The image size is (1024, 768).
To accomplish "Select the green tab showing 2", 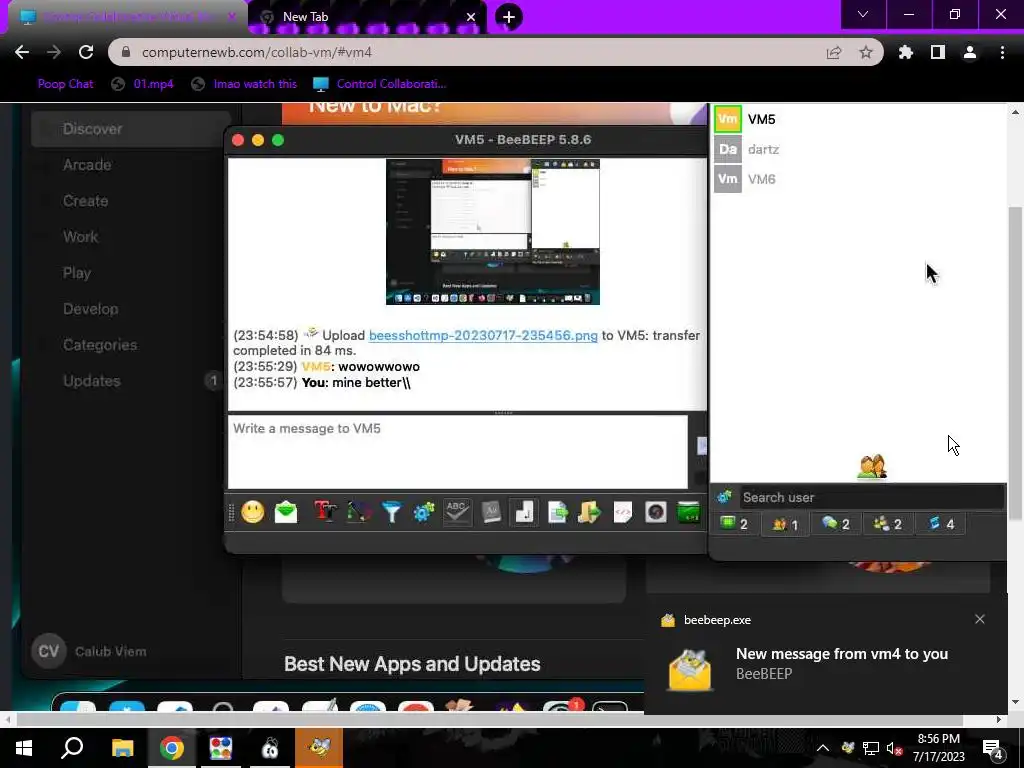I will point(734,524).
